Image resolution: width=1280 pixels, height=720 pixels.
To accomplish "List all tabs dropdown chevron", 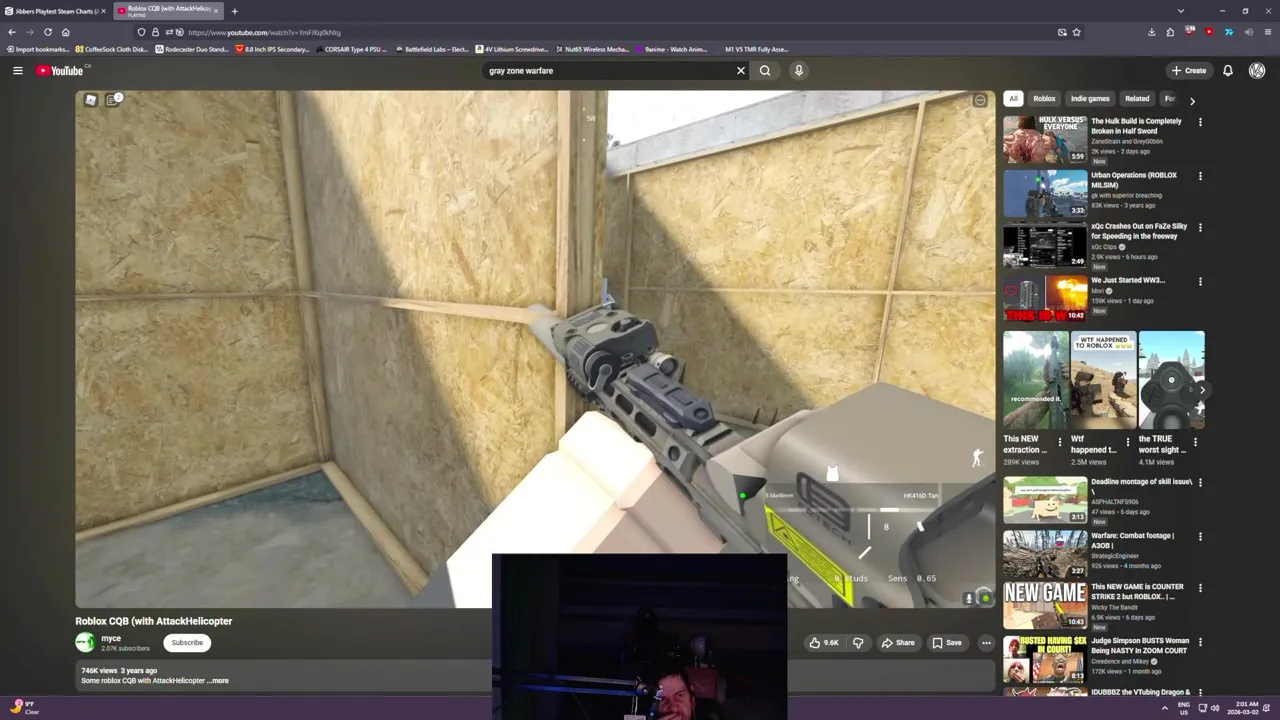I will click(1180, 11).
